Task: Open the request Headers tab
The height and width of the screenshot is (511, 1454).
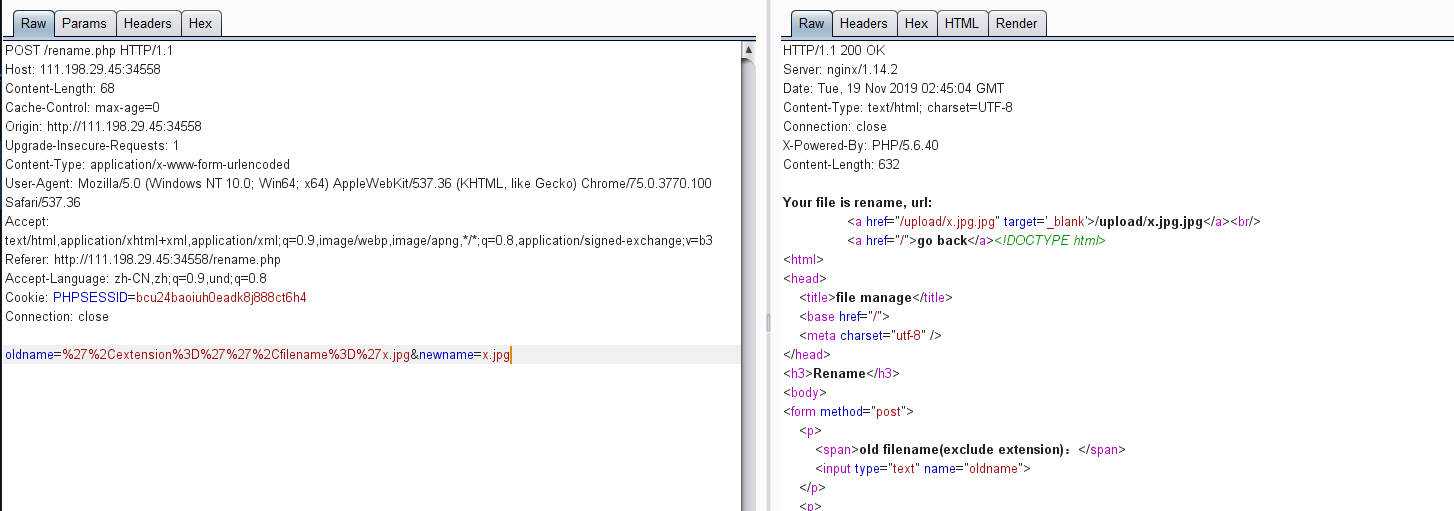Action: (147, 23)
